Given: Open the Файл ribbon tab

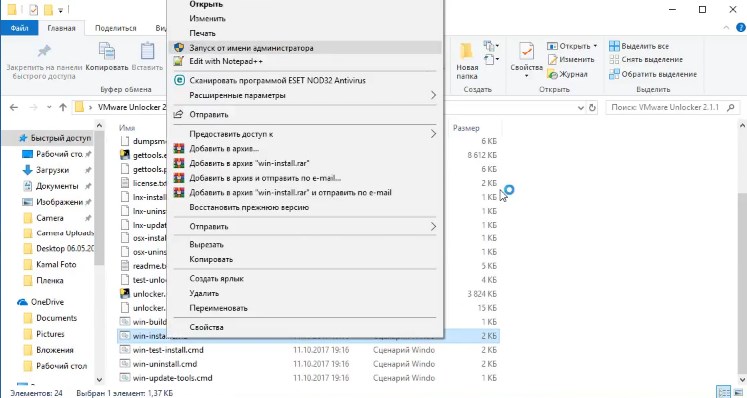Looking at the screenshot, I should click(x=20, y=28).
